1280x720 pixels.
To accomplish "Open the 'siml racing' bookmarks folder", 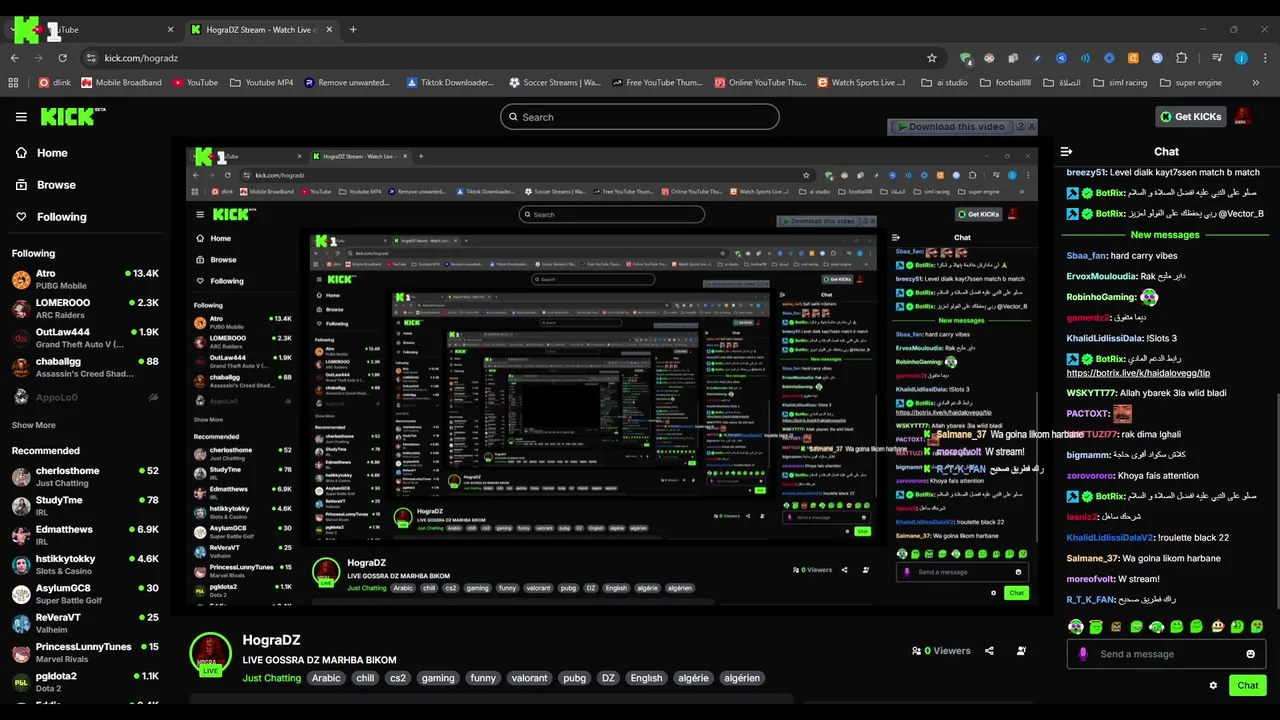I will pyautogui.click(x=1121, y=82).
